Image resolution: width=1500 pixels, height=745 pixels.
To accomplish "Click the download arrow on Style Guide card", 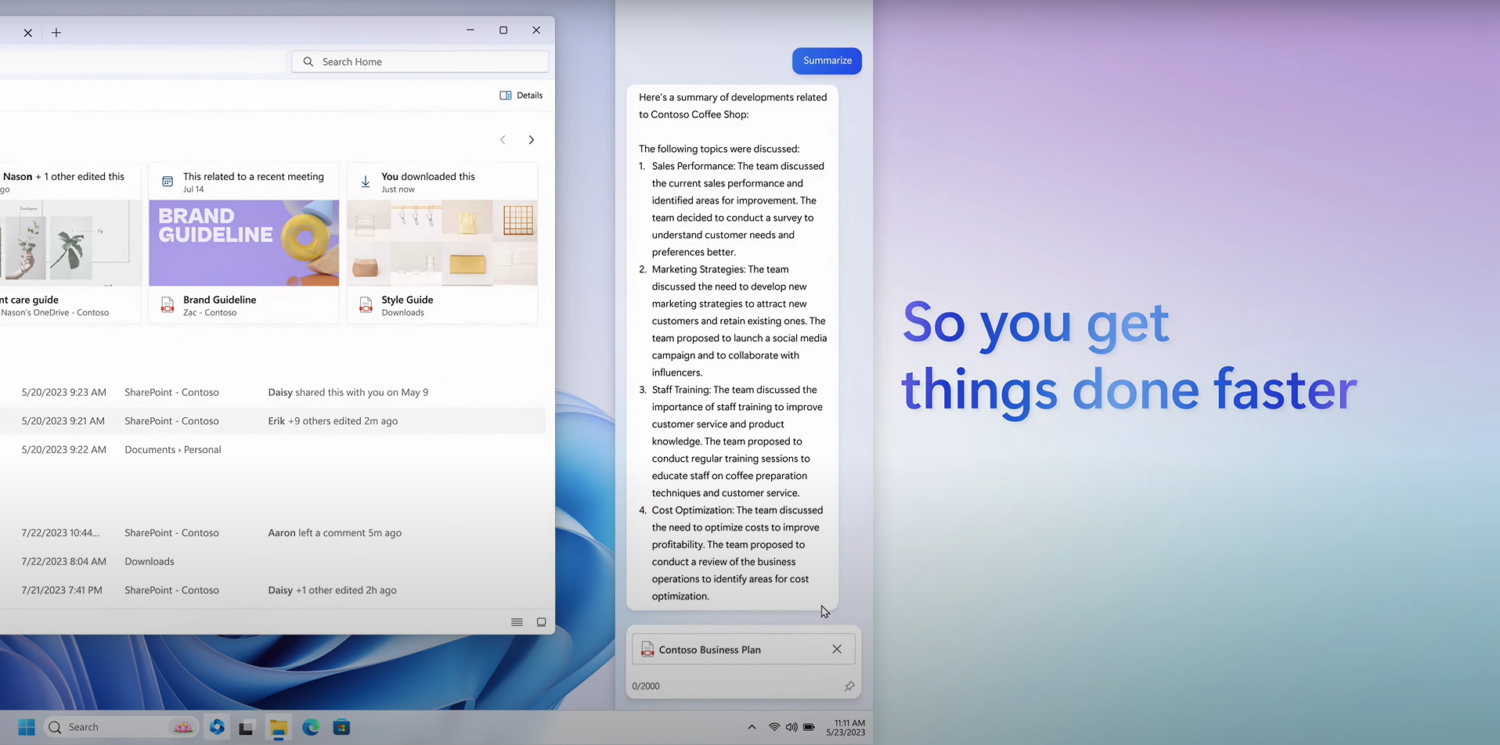I will 365,182.
